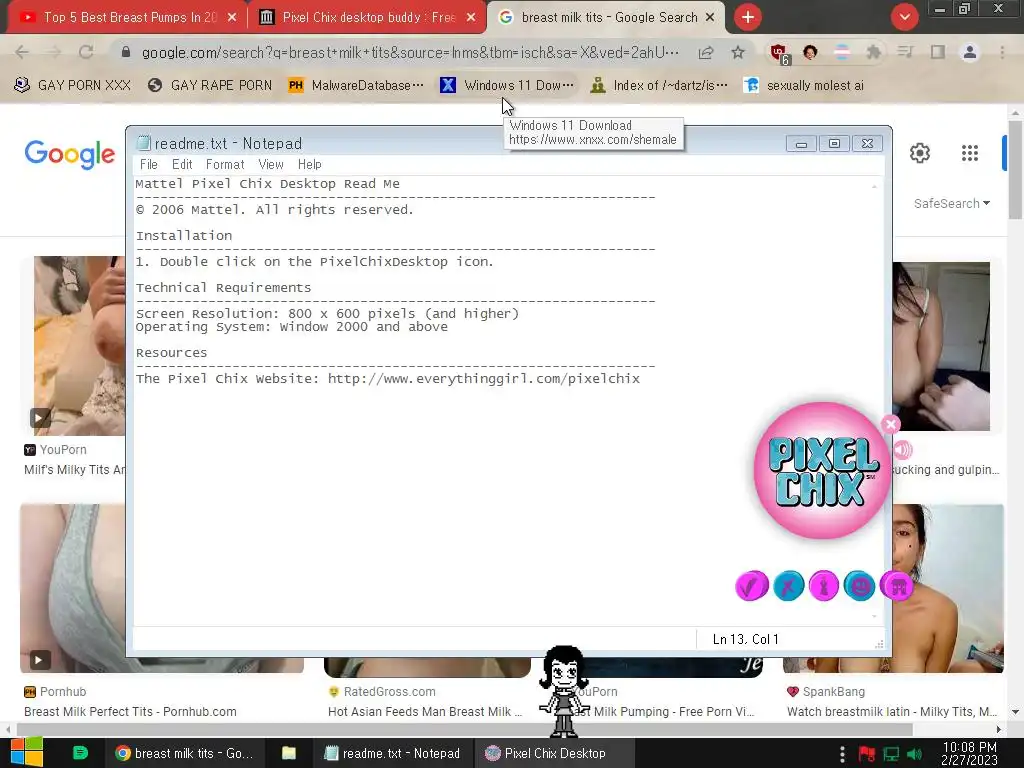Viewport: 1024px width, 768px height.
Task: Switch to Pixel Chix Desktop taskbar item
Action: (x=554, y=753)
